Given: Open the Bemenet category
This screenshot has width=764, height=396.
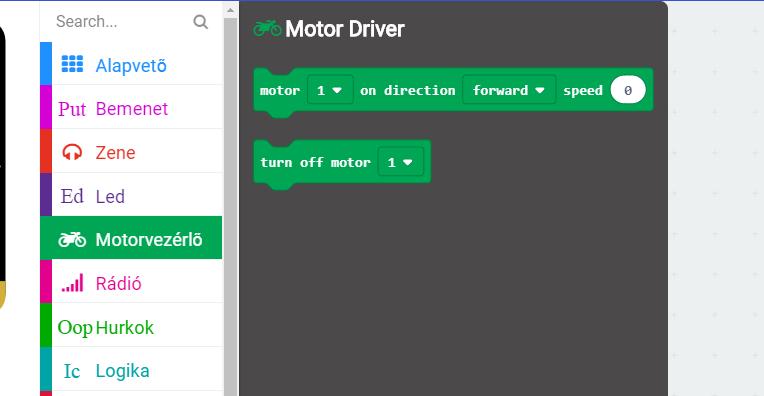Looking at the screenshot, I should click(132, 108).
